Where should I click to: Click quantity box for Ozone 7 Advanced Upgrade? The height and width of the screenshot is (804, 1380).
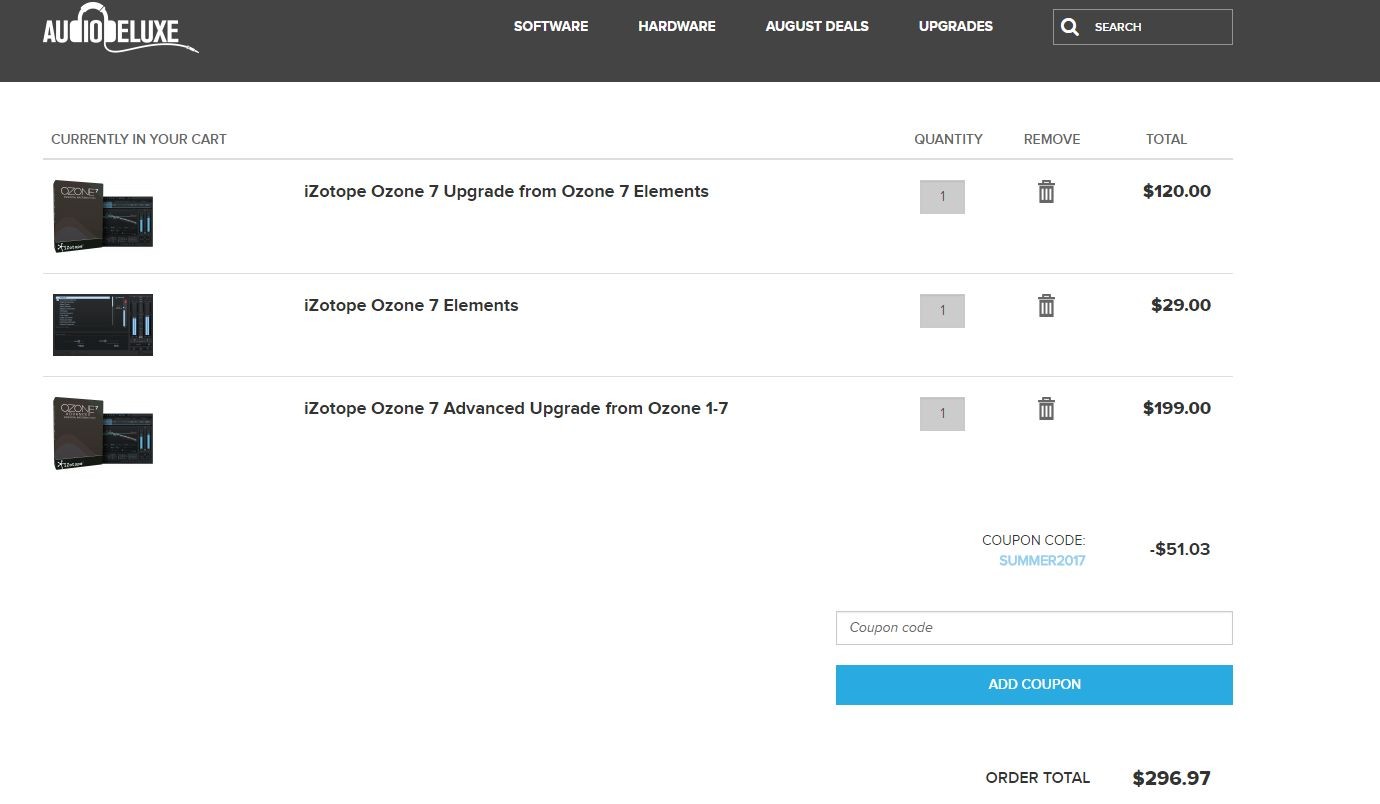(x=942, y=414)
